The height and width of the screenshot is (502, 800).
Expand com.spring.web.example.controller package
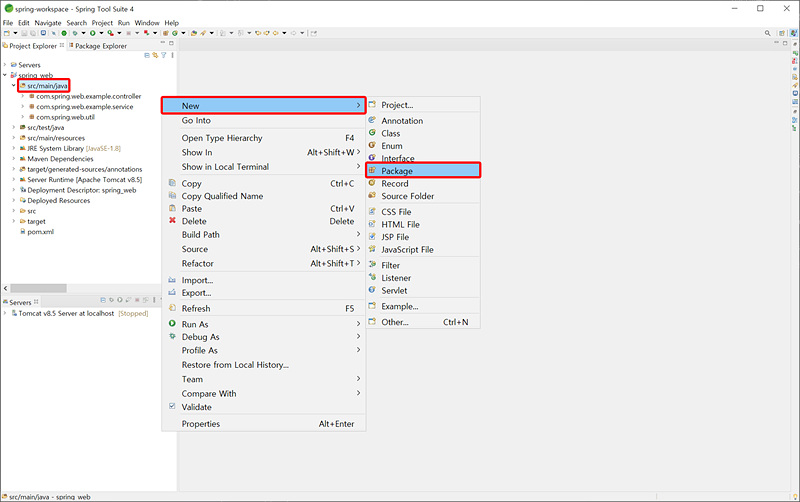pos(22,96)
